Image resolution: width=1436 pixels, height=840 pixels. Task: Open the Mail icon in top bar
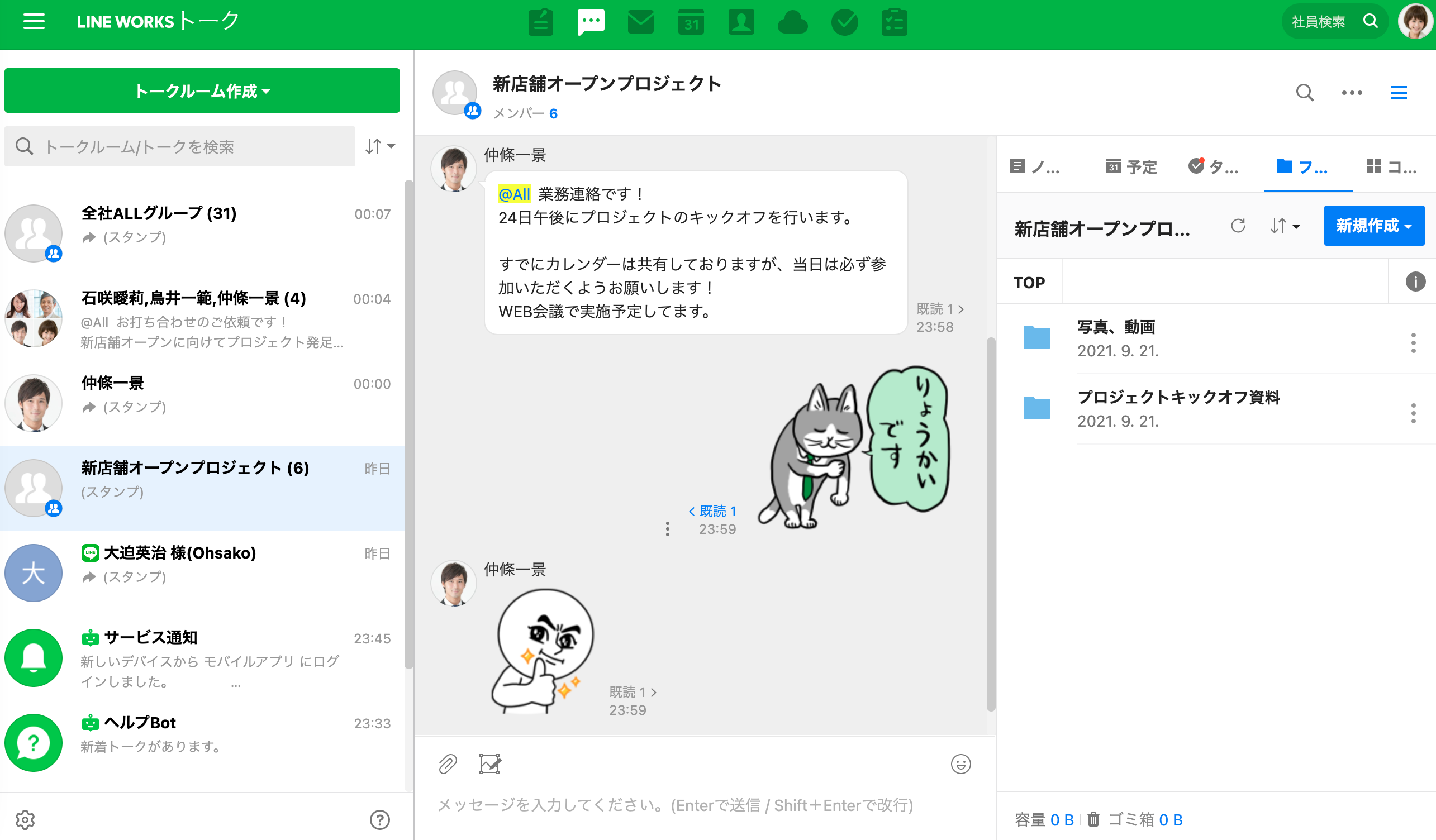(x=640, y=23)
